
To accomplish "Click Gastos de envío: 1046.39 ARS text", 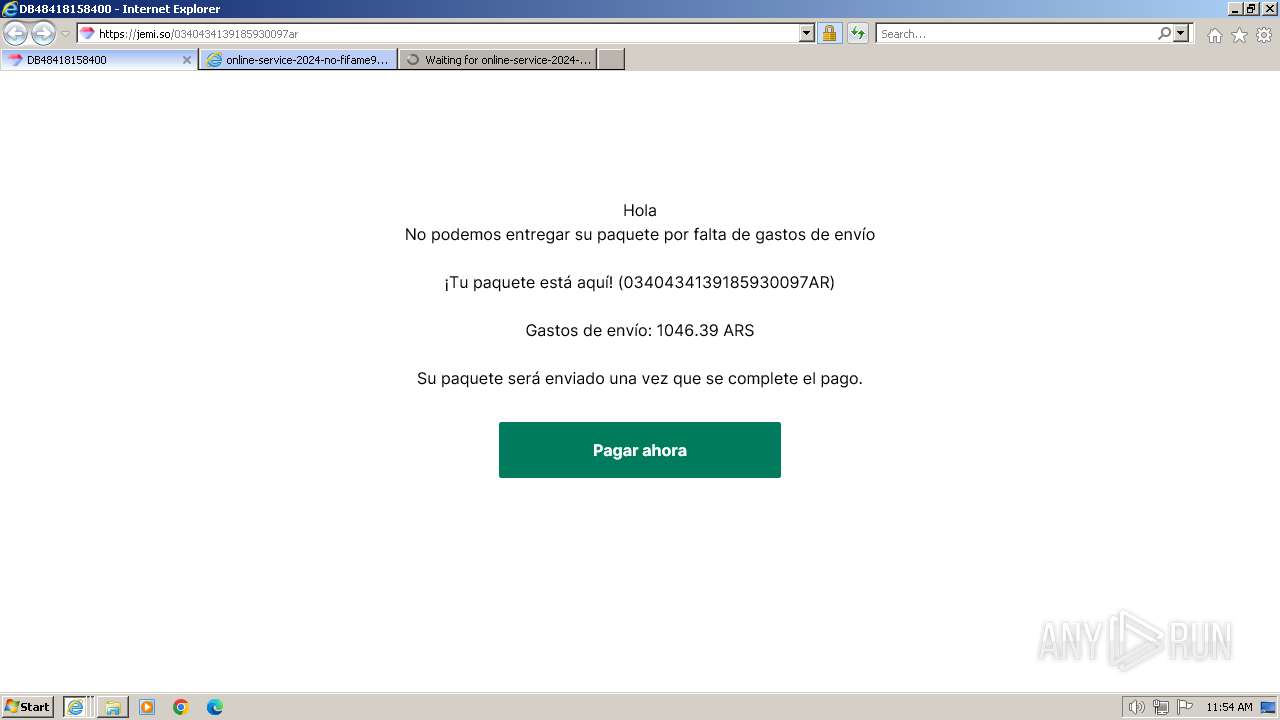I will [x=639, y=330].
